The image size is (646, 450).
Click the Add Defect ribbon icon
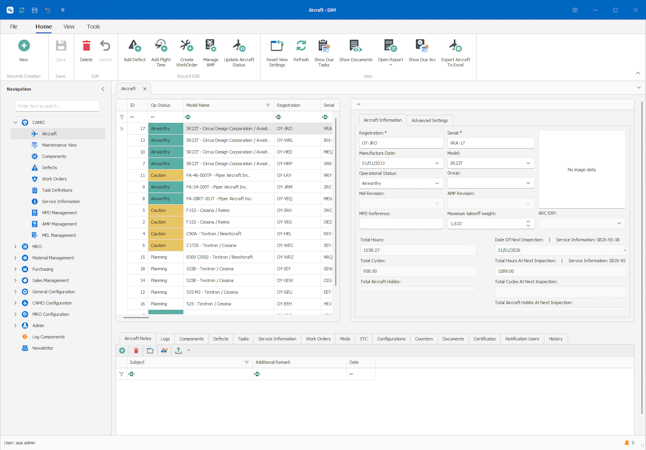pos(134,47)
